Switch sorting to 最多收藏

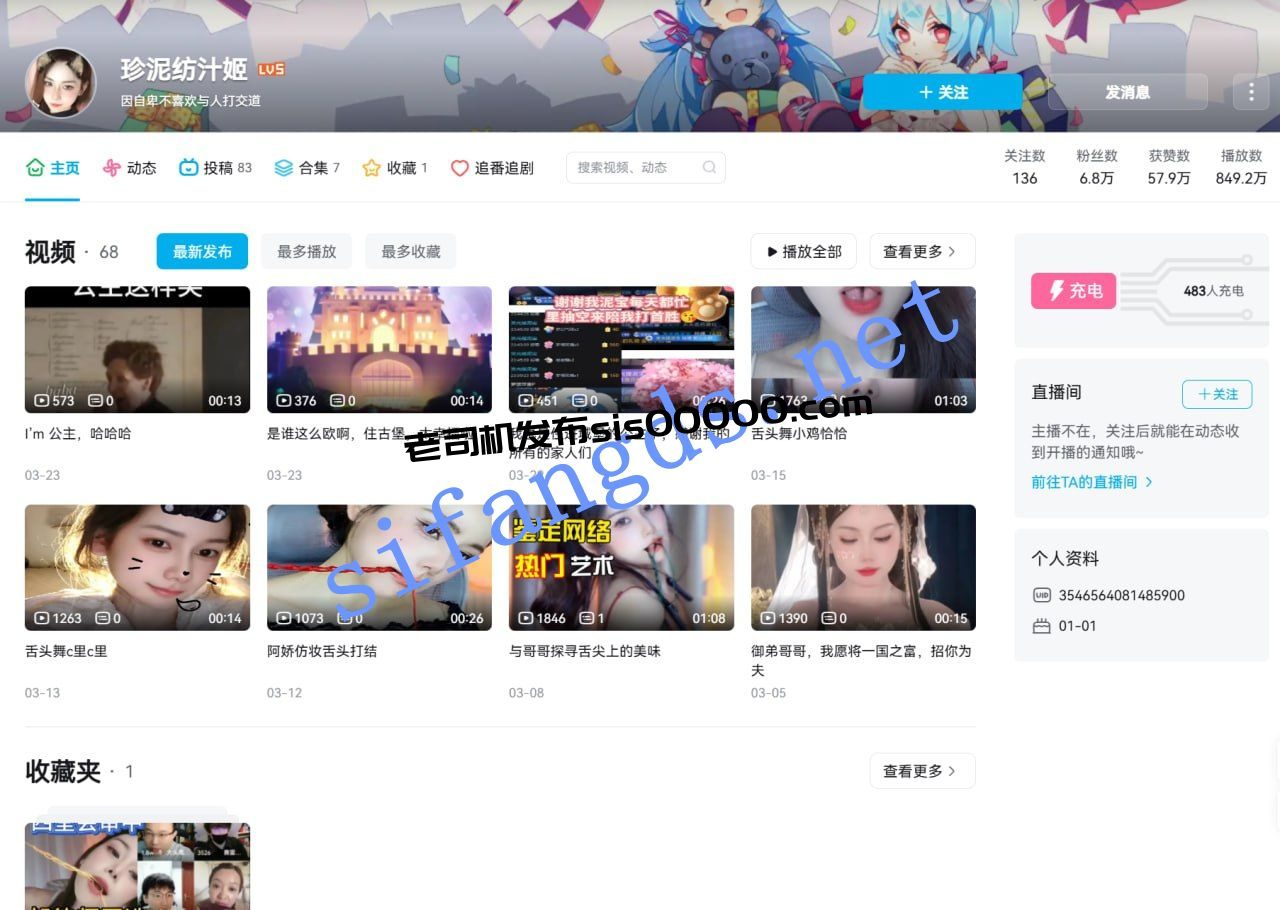[411, 252]
